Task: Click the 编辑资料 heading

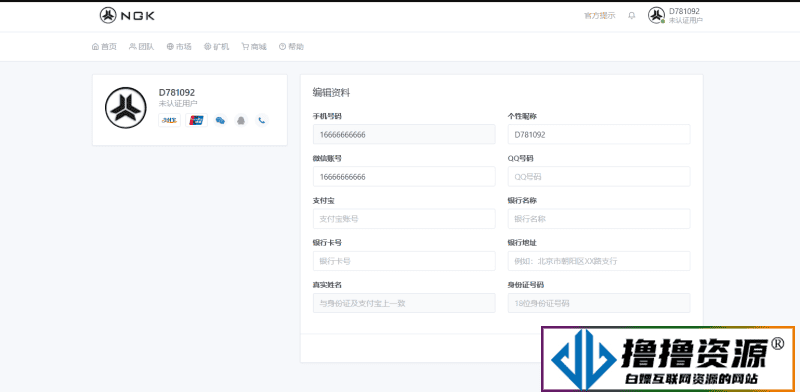Action: [x=331, y=92]
